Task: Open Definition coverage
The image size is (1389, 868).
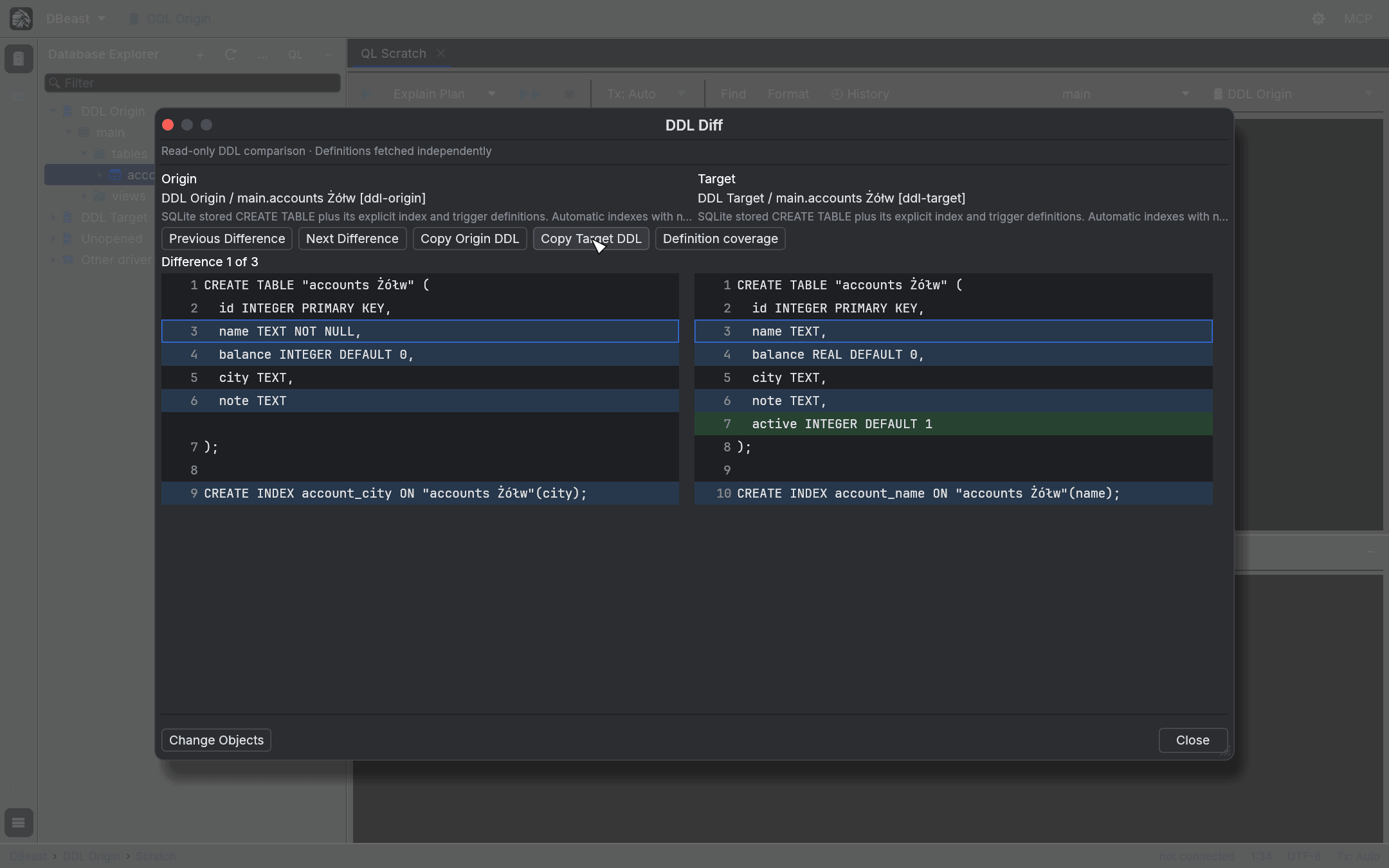Action: click(720, 239)
